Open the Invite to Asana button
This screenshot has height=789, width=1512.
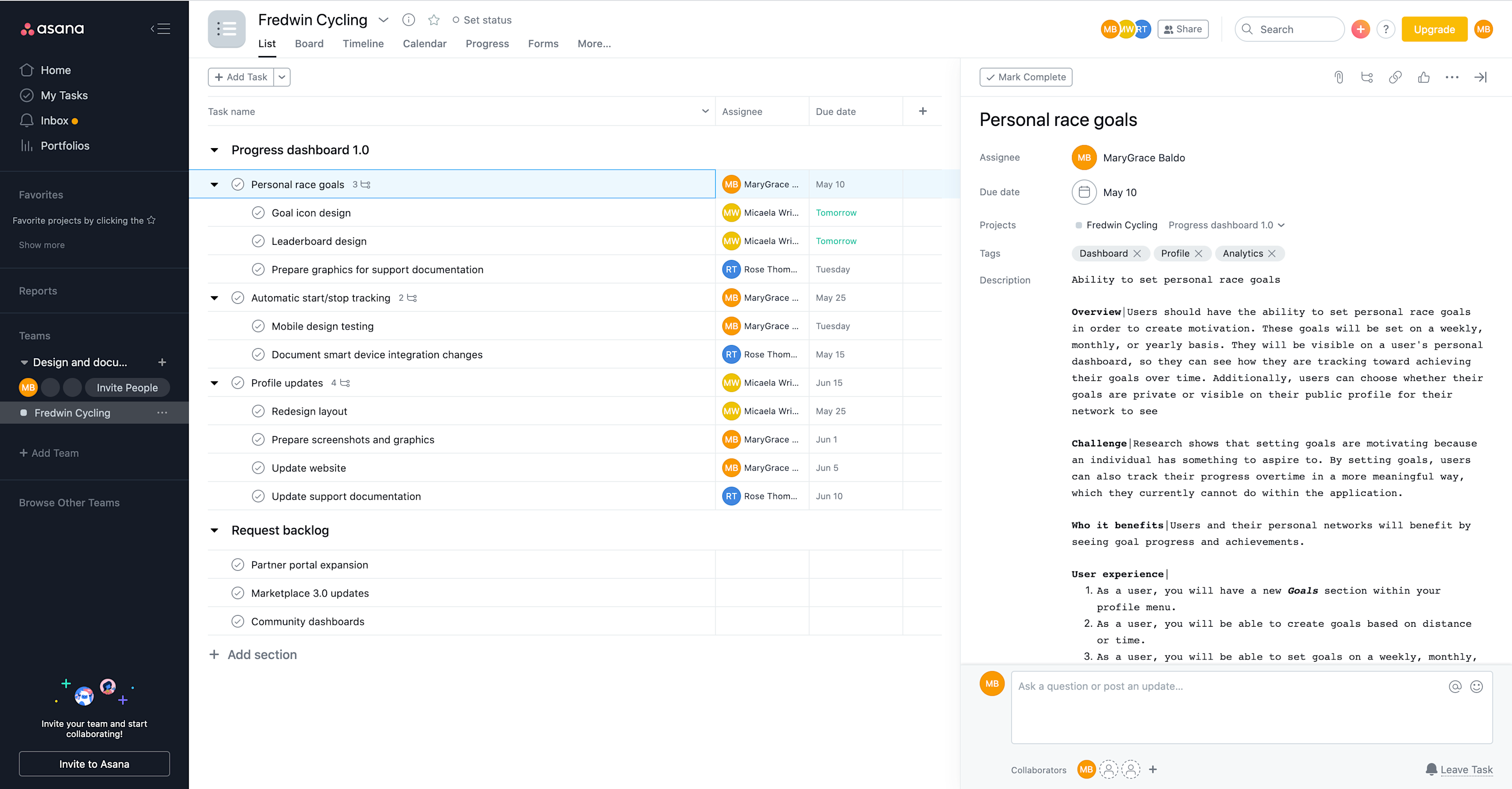[94, 764]
